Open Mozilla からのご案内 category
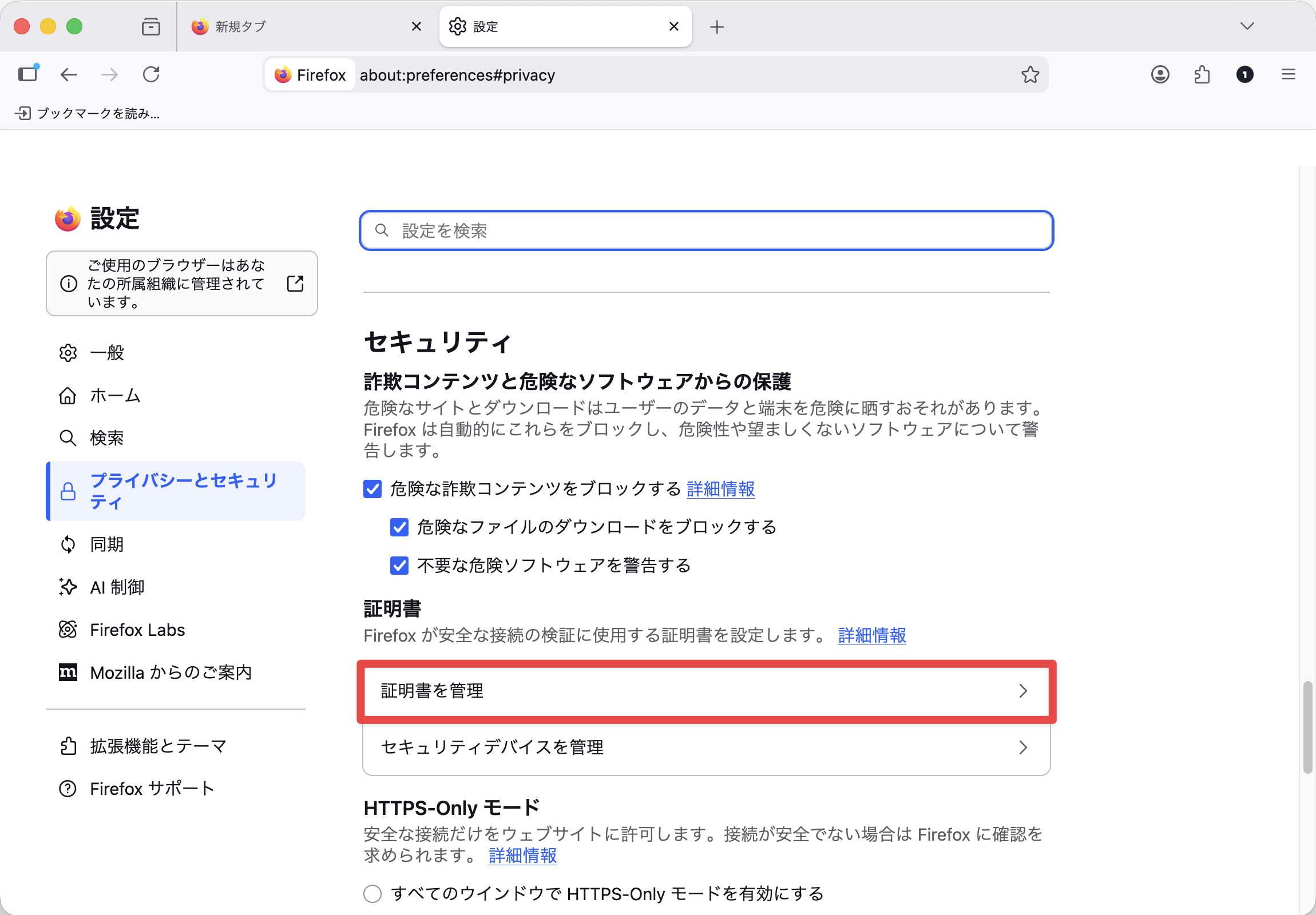Image resolution: width=1316 pixels, height=915 pixels. 176,672
